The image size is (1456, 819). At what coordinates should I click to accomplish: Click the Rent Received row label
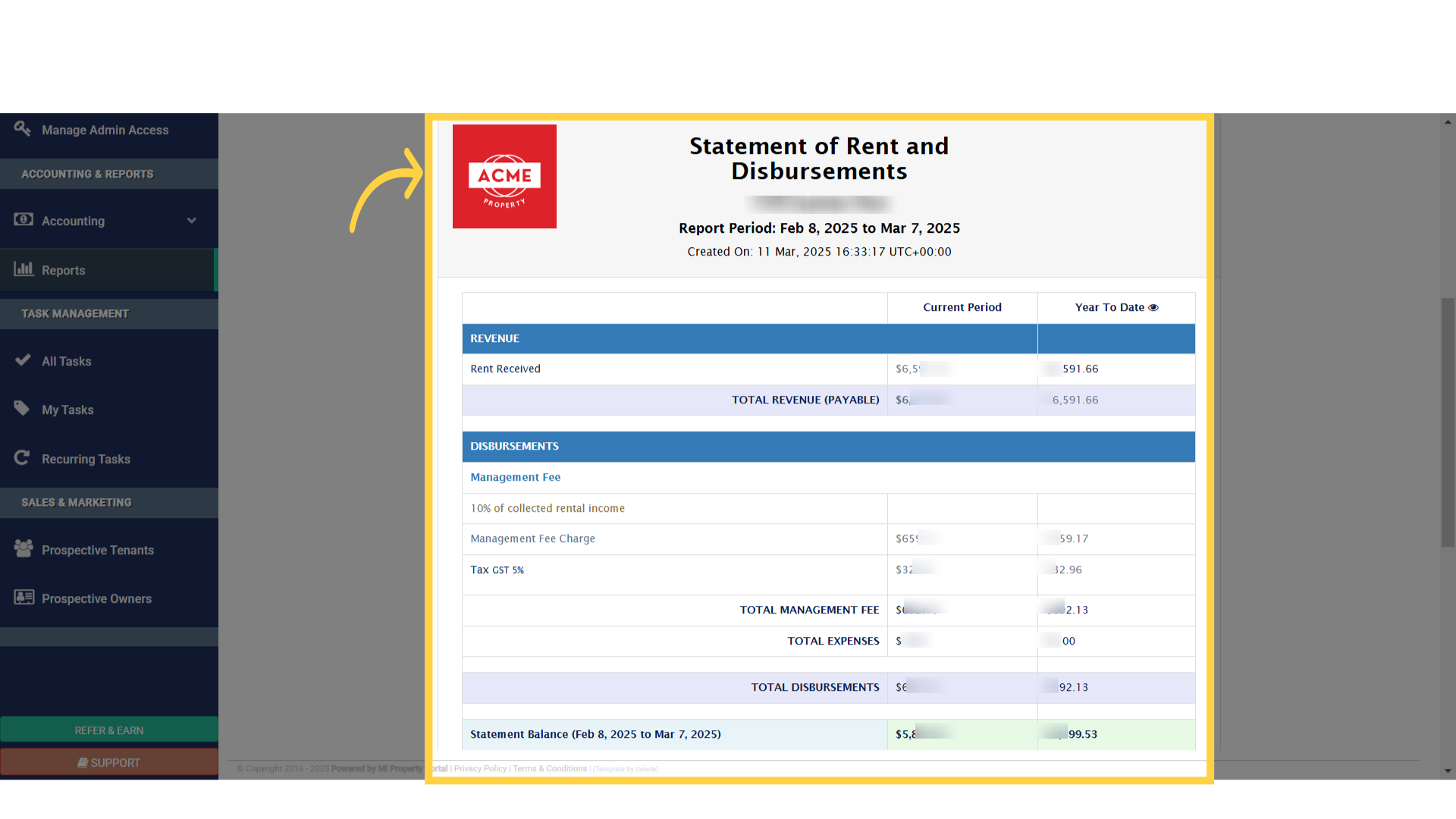(505, 369)
